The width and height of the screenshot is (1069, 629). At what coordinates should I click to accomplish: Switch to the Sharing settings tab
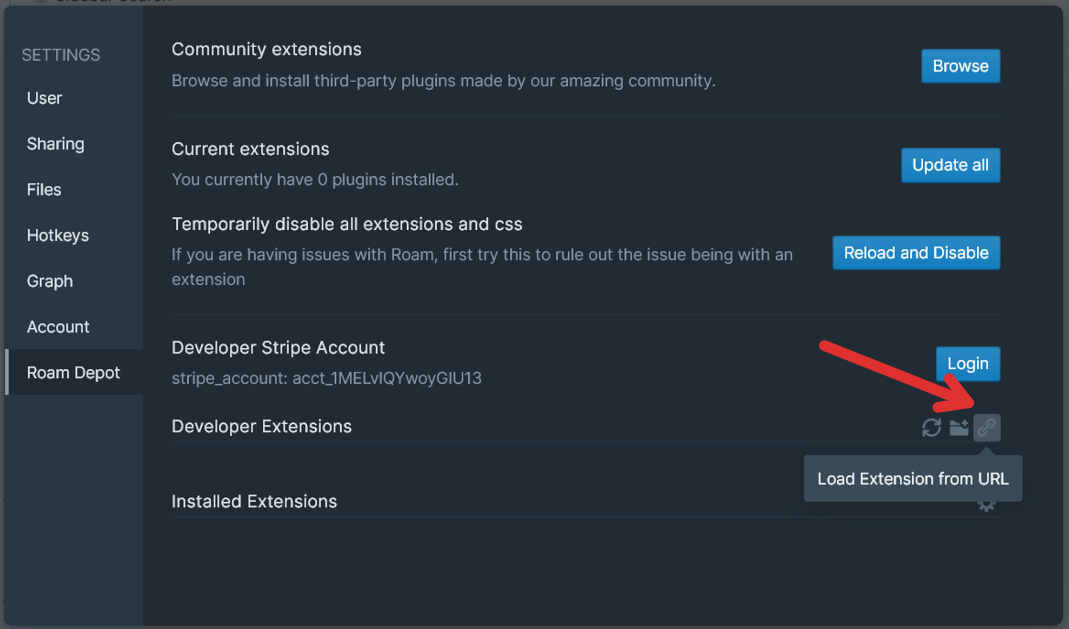(x=56, y=144)
